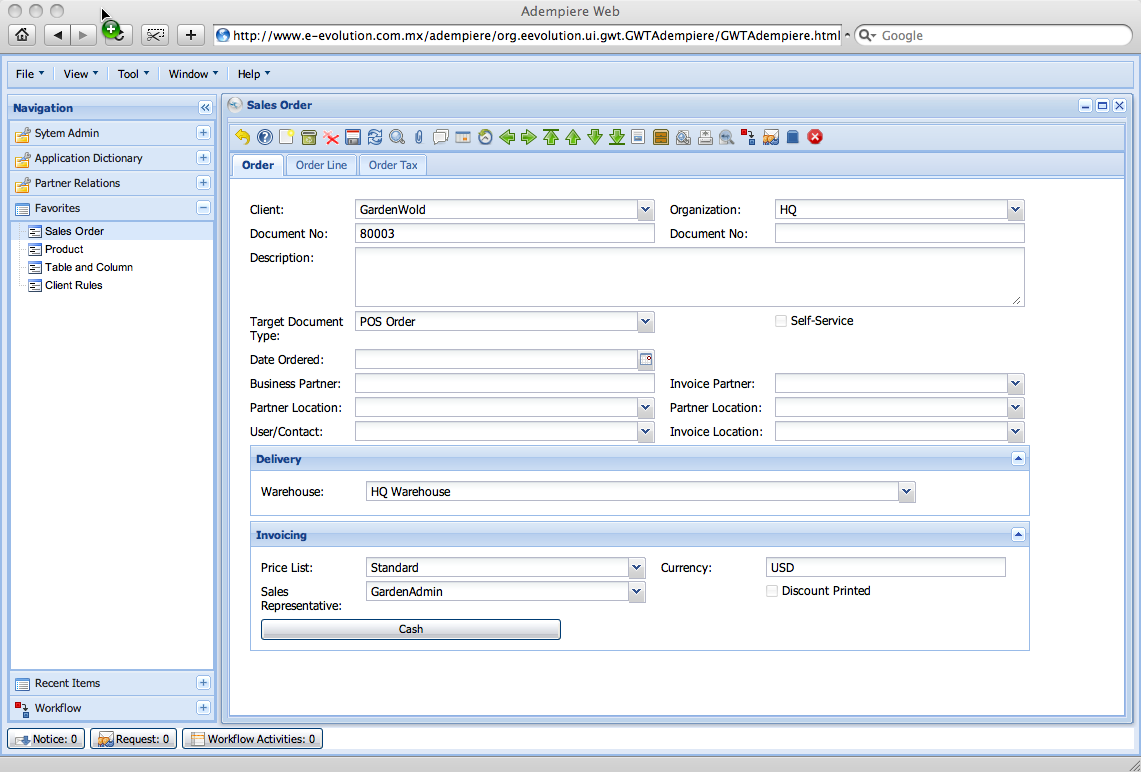Image resolution: width=1141 pixels, height=772 pixels.
Task: Click the Refresh toolbar icon
Action: click(x=375, y=138)
